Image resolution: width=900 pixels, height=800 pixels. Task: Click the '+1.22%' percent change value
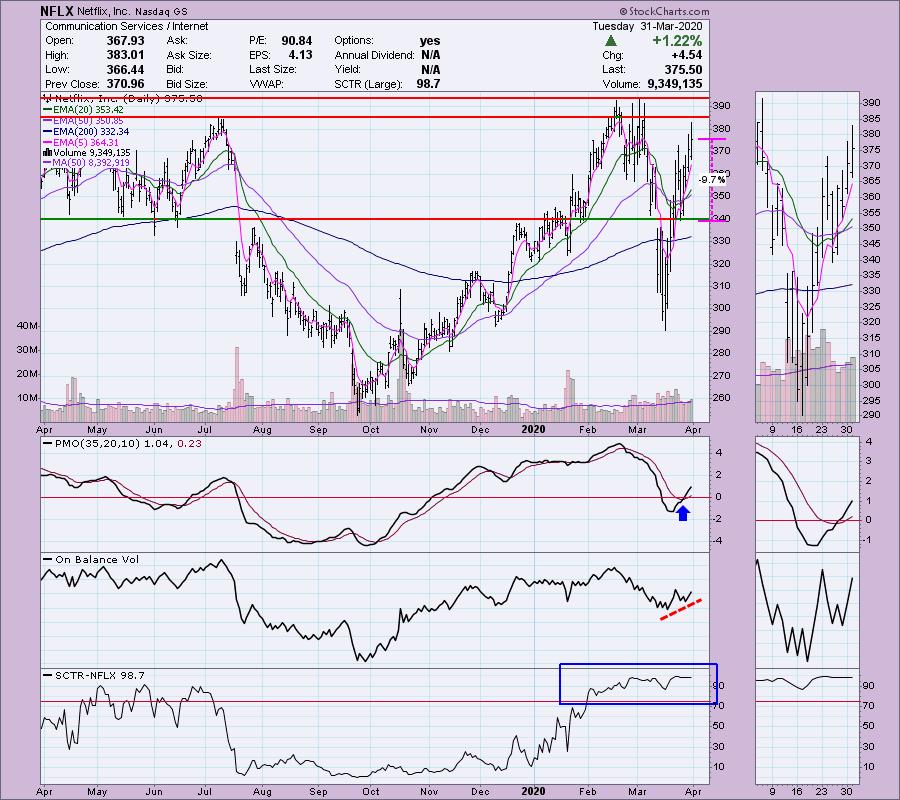(x=677, y=41)
